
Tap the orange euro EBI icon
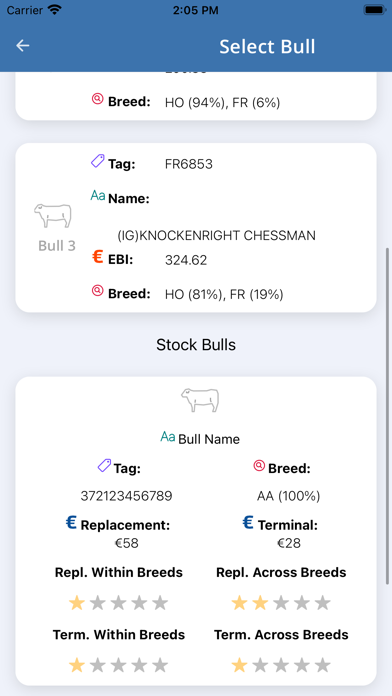pyautogui.click(x=98, y=257)
